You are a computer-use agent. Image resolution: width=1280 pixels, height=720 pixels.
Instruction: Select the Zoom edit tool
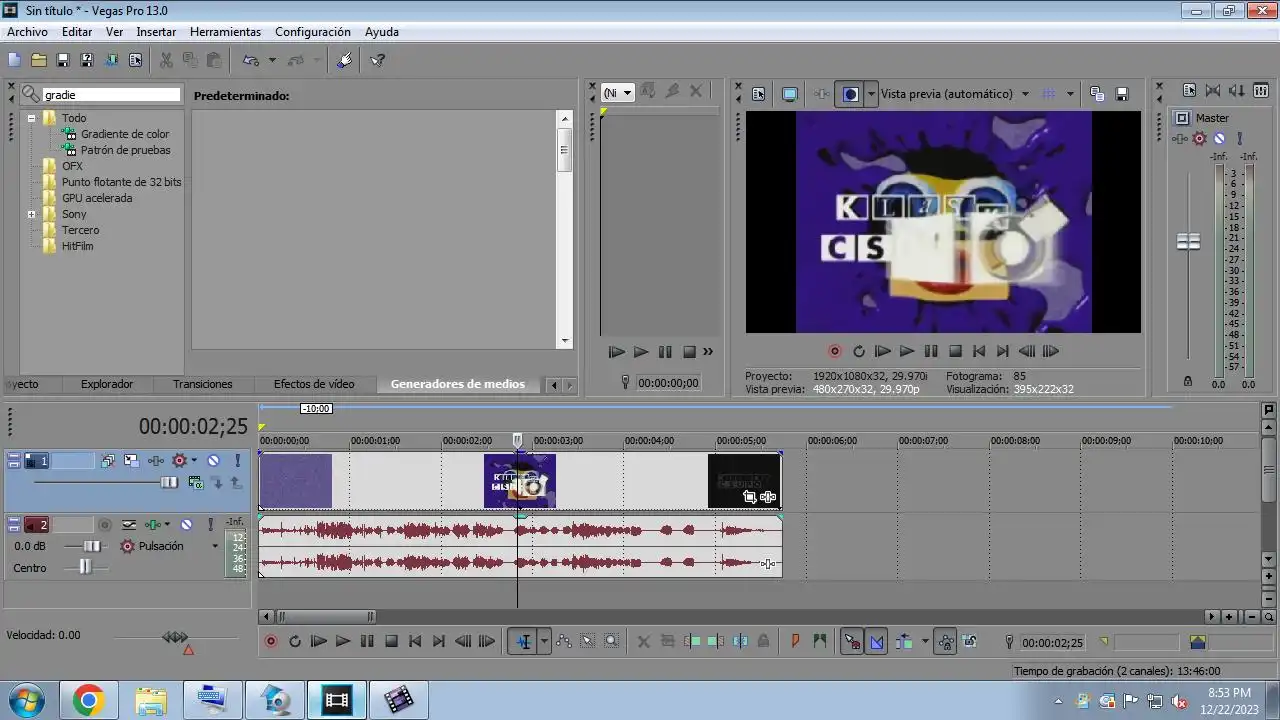click(x=612, y=642)
